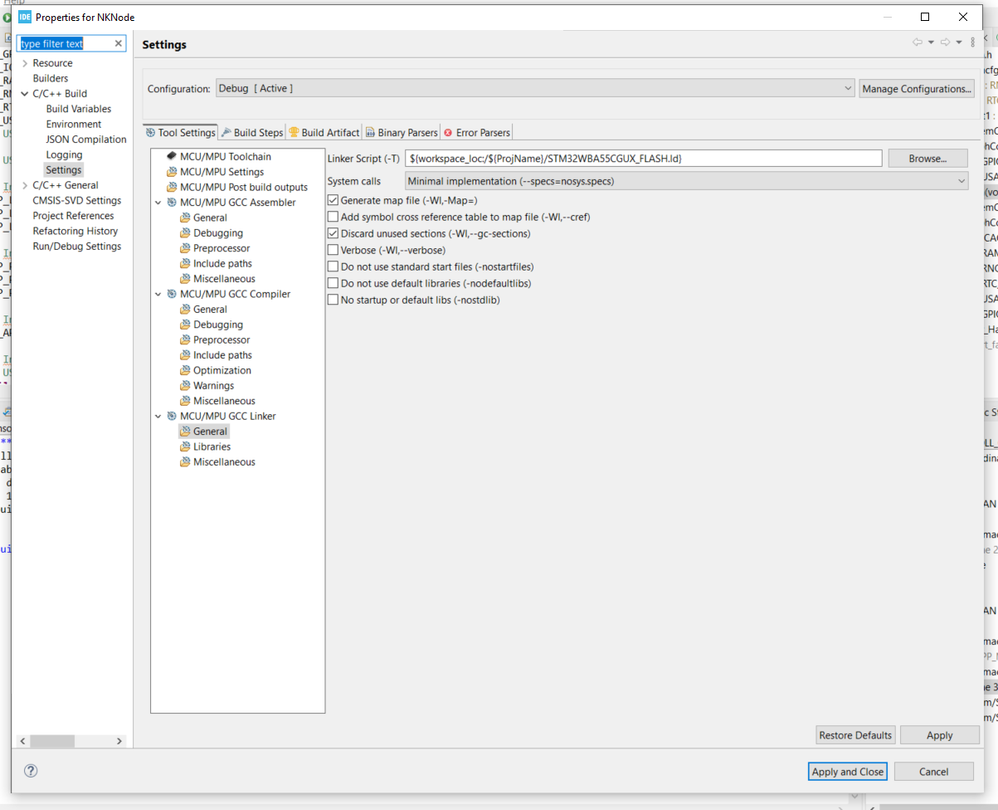Open the view menu dots icon
The height and width of the screenshot is (810, 998).
[x=973, y=42]
